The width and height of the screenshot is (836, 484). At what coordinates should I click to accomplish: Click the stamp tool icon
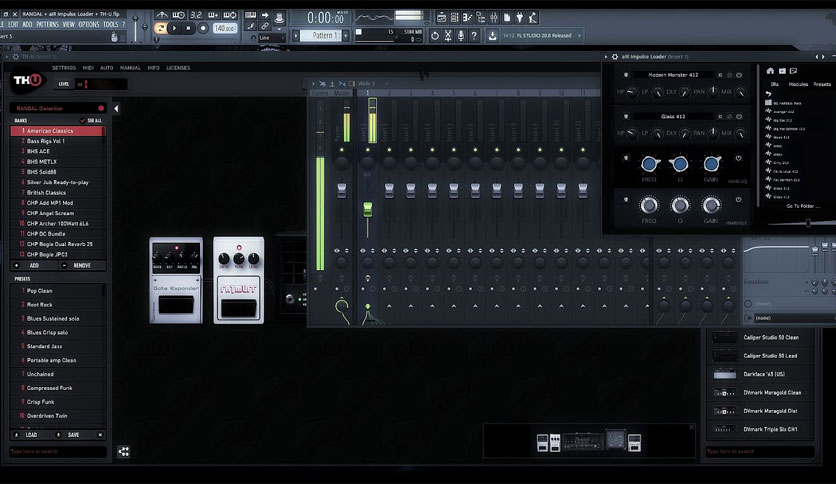point(279,17)
